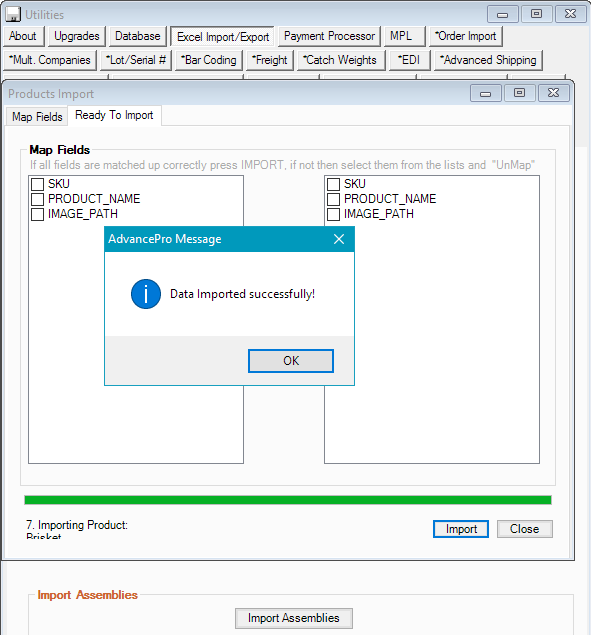Open the *Bar Coding tab
591x635 pixels.
tap(209, 60)
